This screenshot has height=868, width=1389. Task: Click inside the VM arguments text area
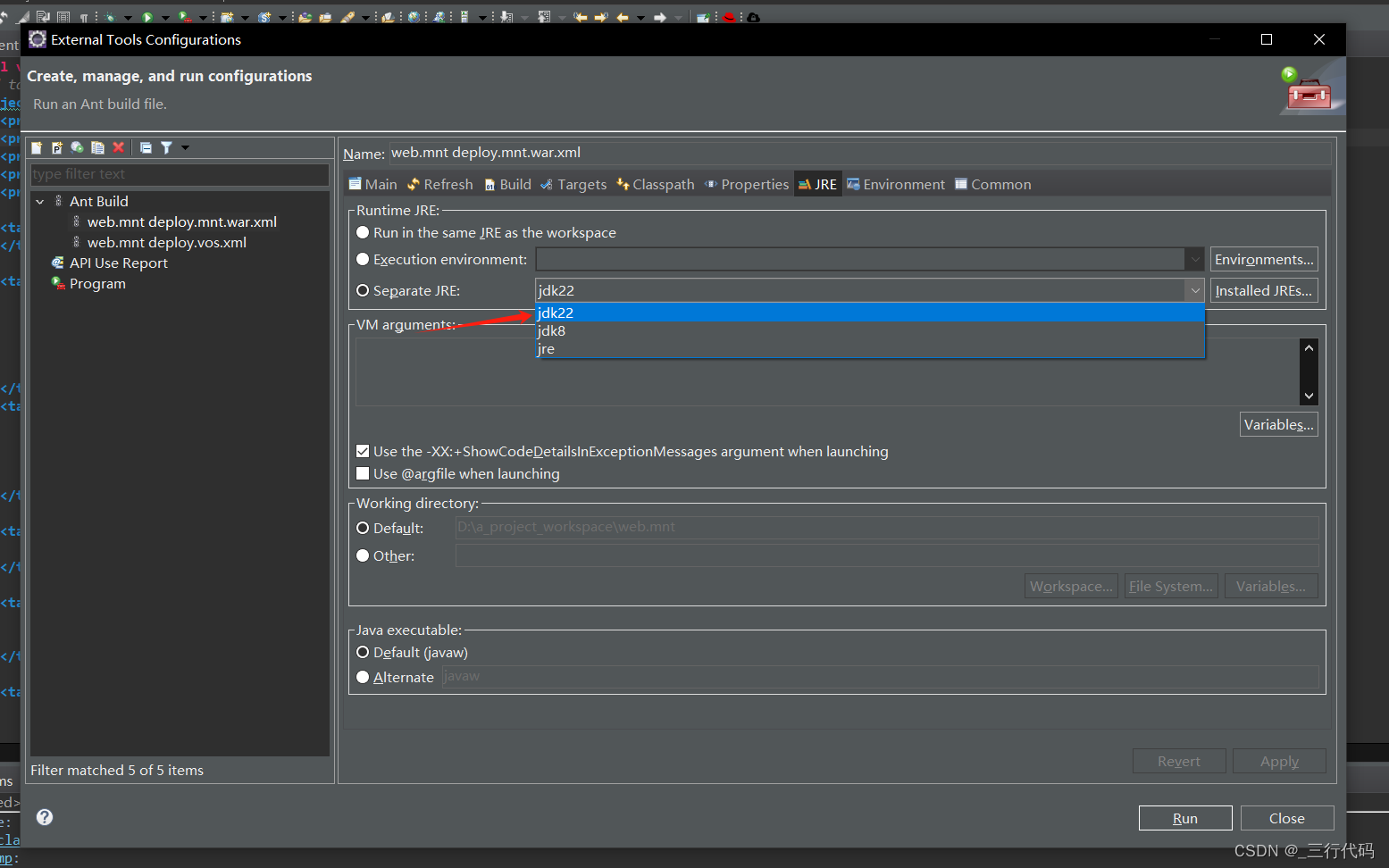[827, 371]
